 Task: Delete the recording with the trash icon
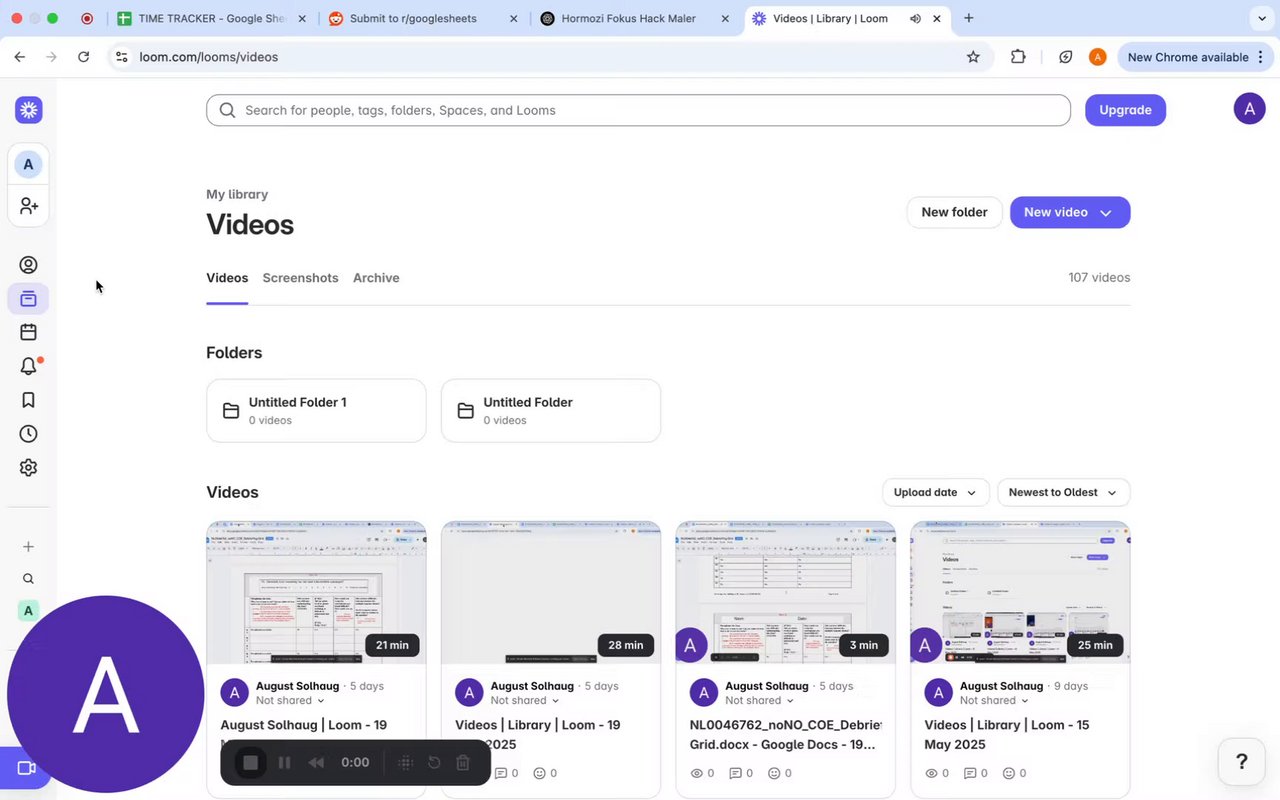463,763
